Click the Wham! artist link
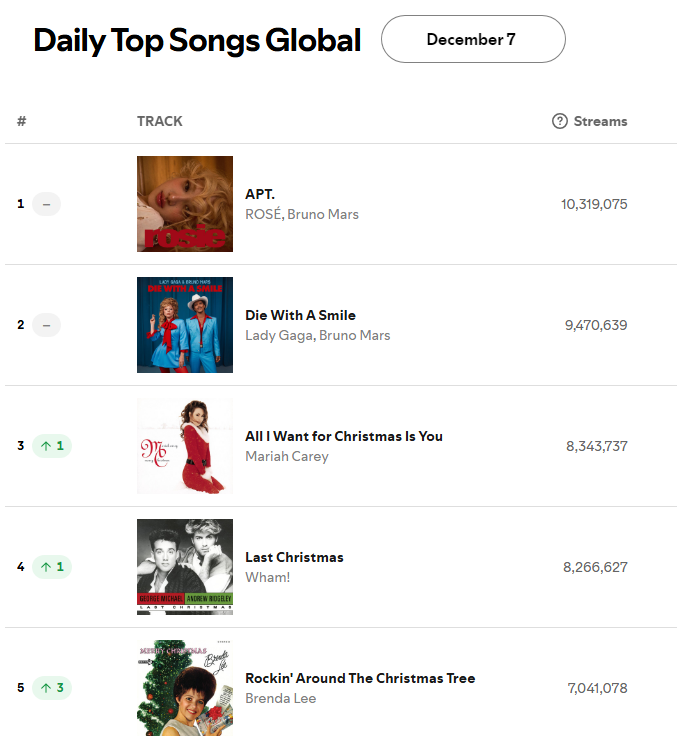 point(268,577)
